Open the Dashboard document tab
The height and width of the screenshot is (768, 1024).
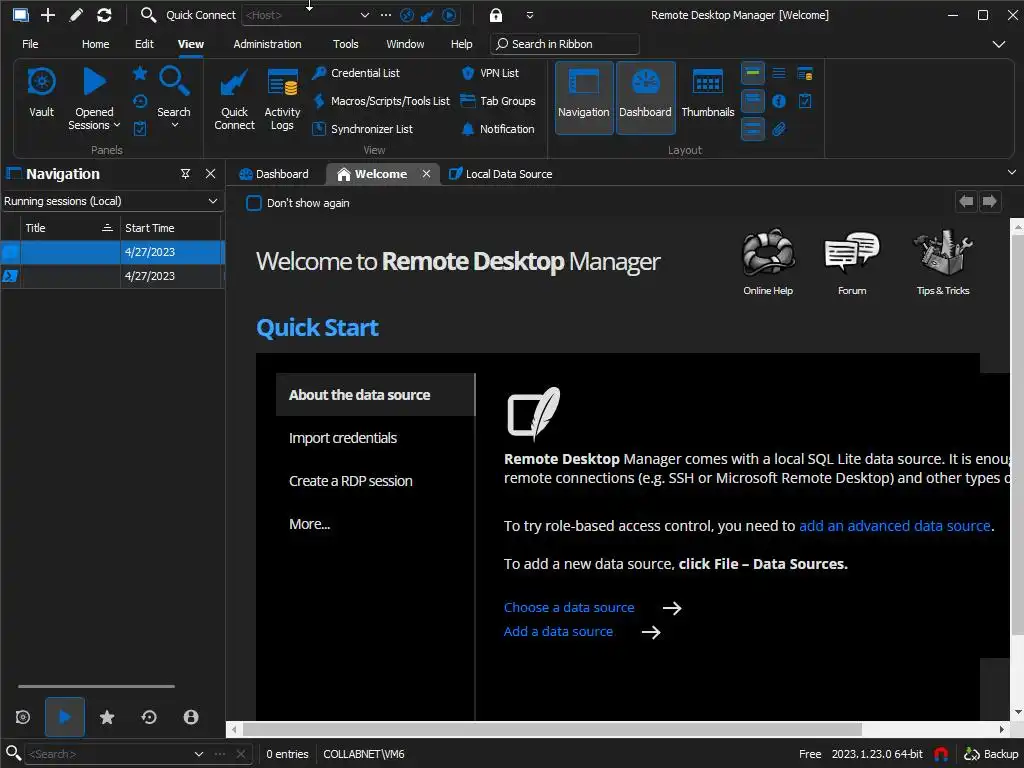click(x=275, y=174)
